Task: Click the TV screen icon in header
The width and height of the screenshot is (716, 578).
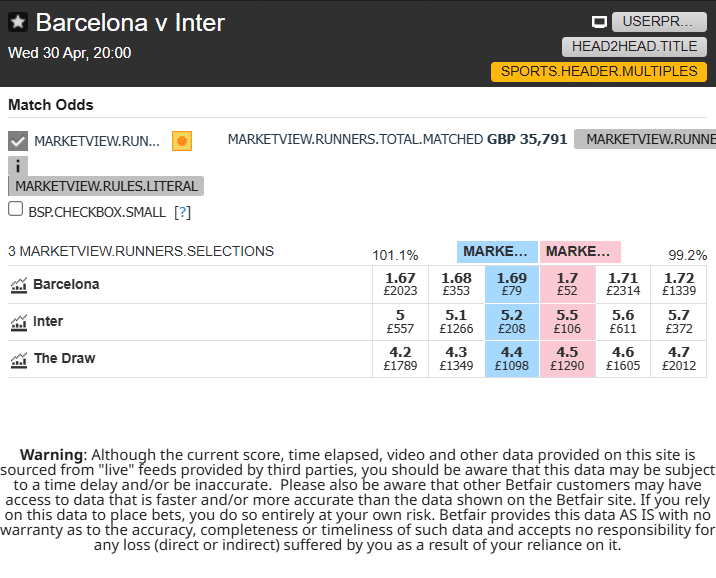Action: click(x=599, y=22)
